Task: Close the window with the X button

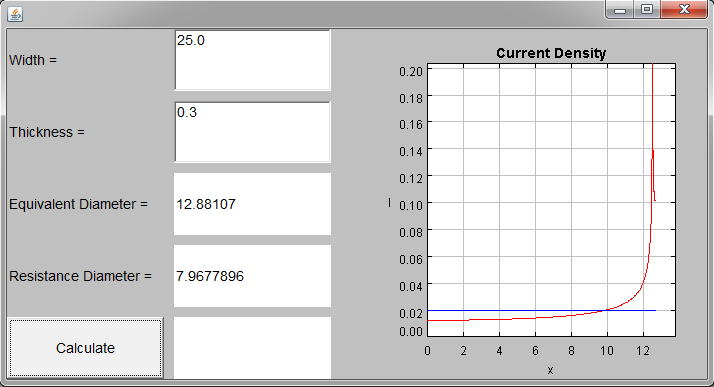Action: pos(684,10)
